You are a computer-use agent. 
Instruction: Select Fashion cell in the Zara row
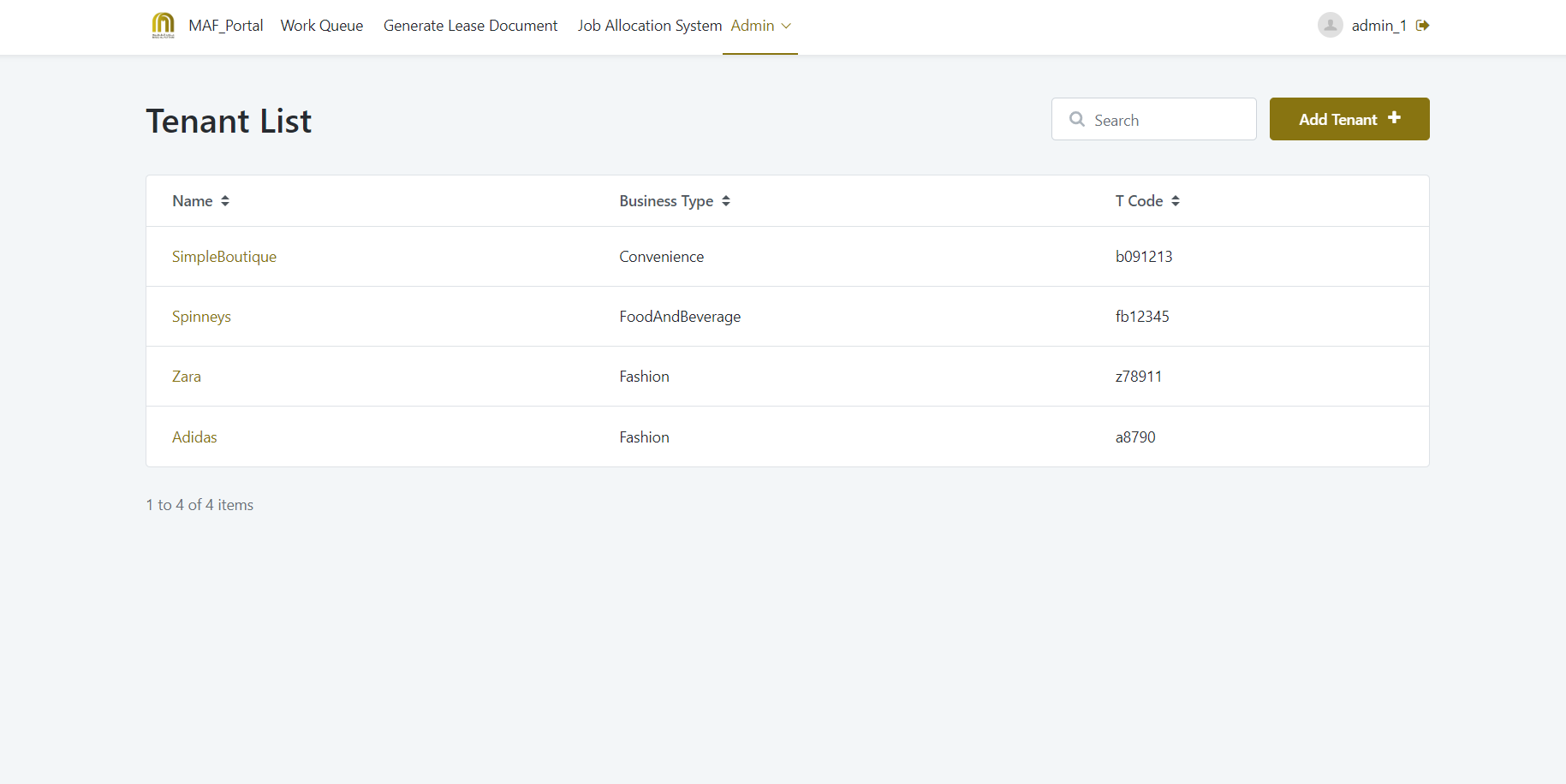click(645, 377)
